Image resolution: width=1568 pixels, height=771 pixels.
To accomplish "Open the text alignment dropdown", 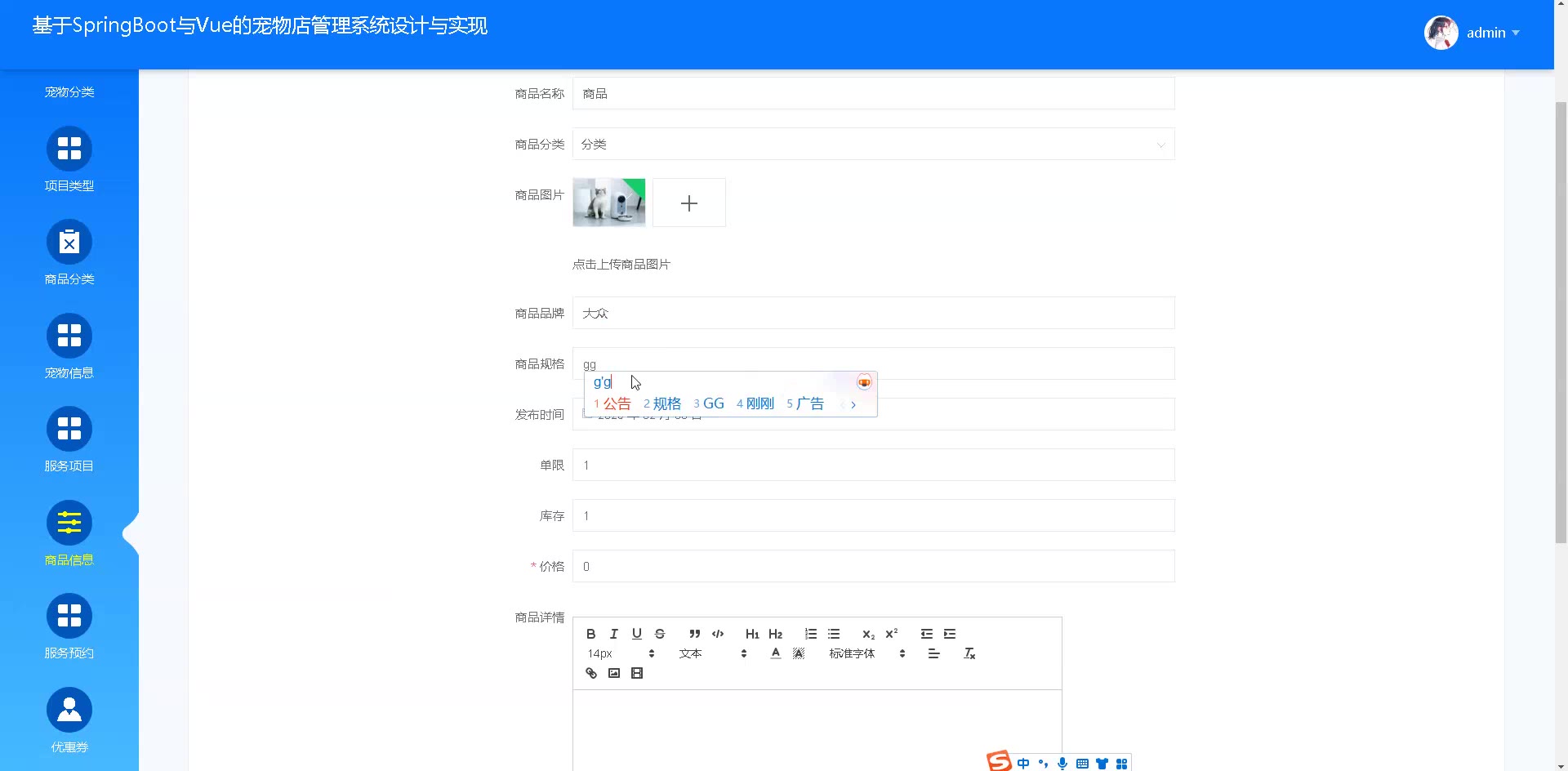I will tap(934, 653).
